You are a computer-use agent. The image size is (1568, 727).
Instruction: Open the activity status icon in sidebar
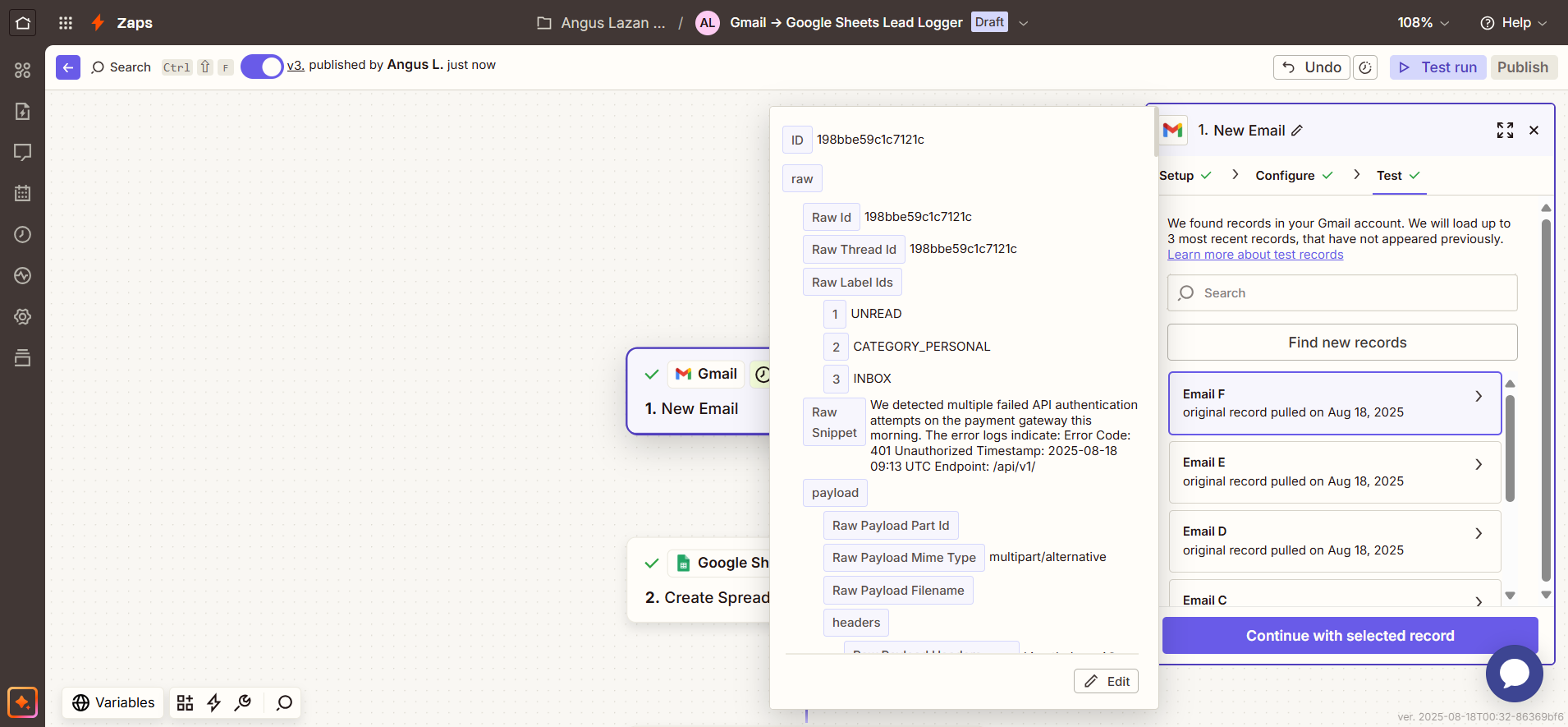click(22, 276)
